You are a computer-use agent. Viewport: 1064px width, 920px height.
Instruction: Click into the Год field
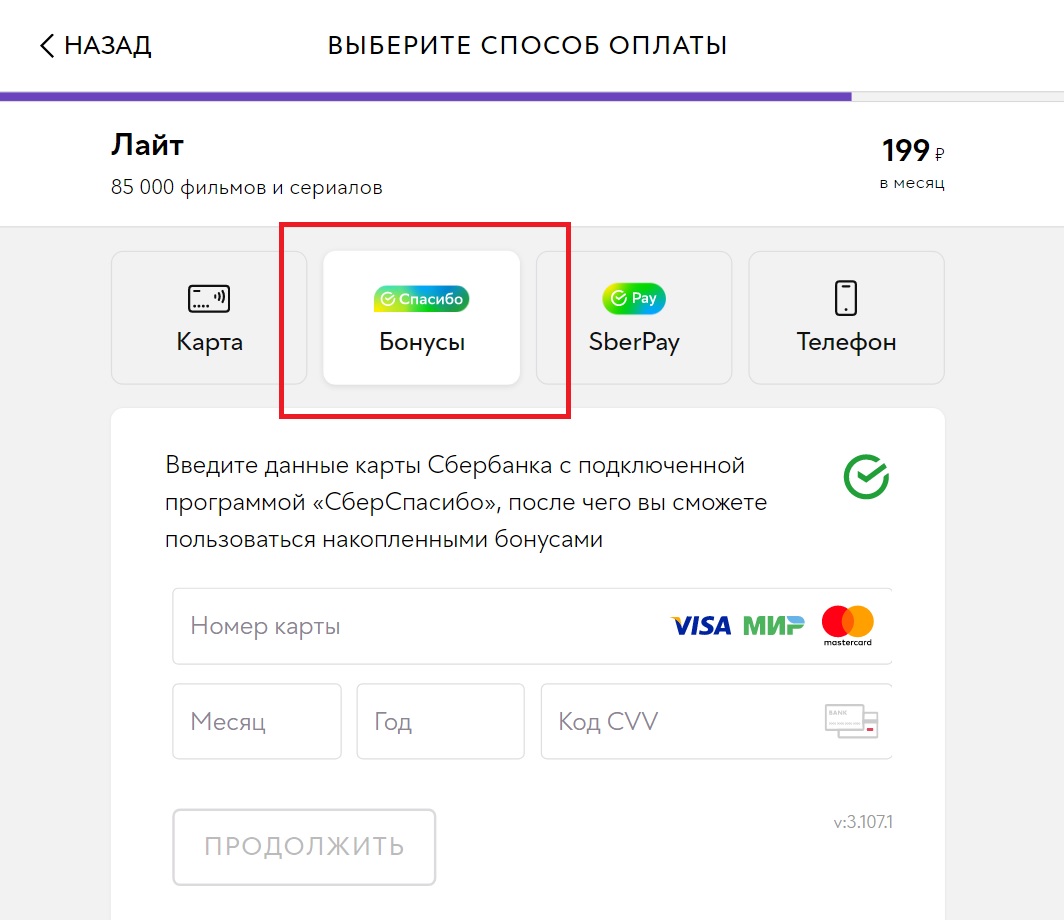(440, 721)
